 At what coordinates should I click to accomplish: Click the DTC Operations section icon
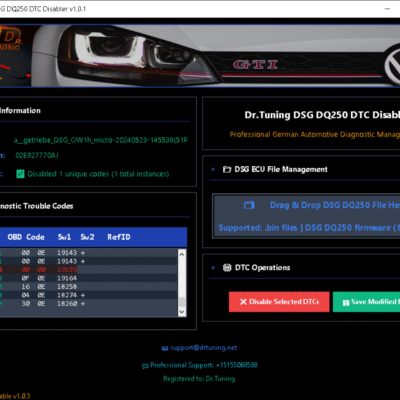pos(227,268)
